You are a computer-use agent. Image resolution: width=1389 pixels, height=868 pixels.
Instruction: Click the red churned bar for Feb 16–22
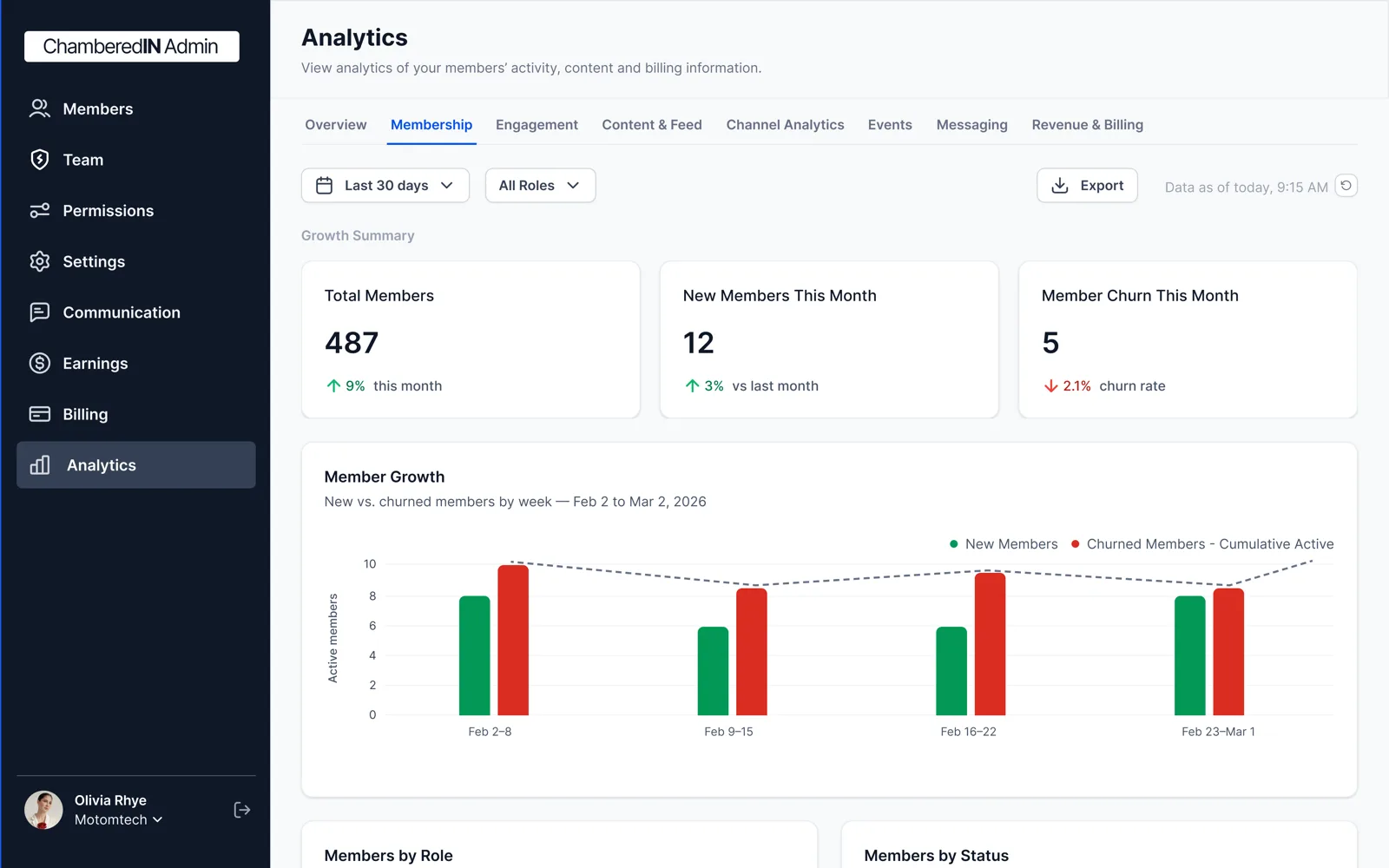991,644
